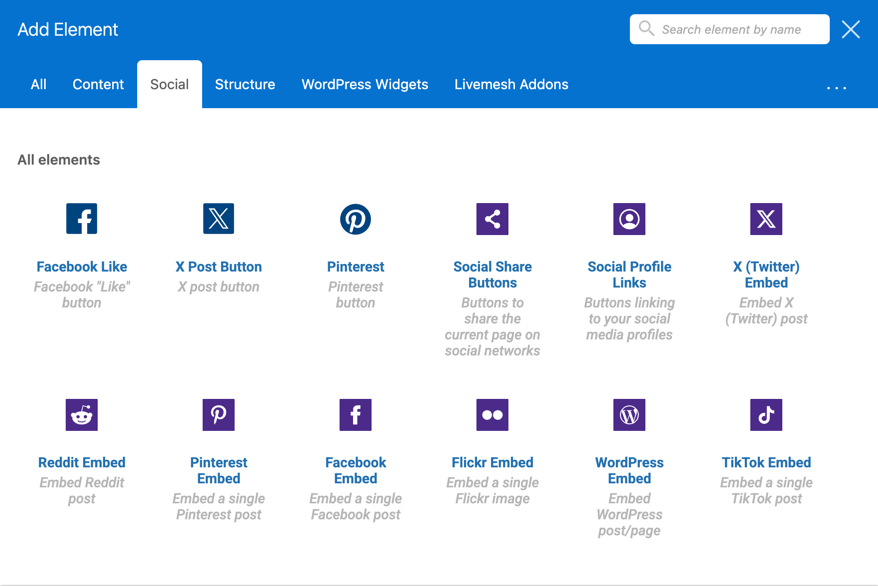Click the Pinterest Embed label

click(x=218, y=470)
